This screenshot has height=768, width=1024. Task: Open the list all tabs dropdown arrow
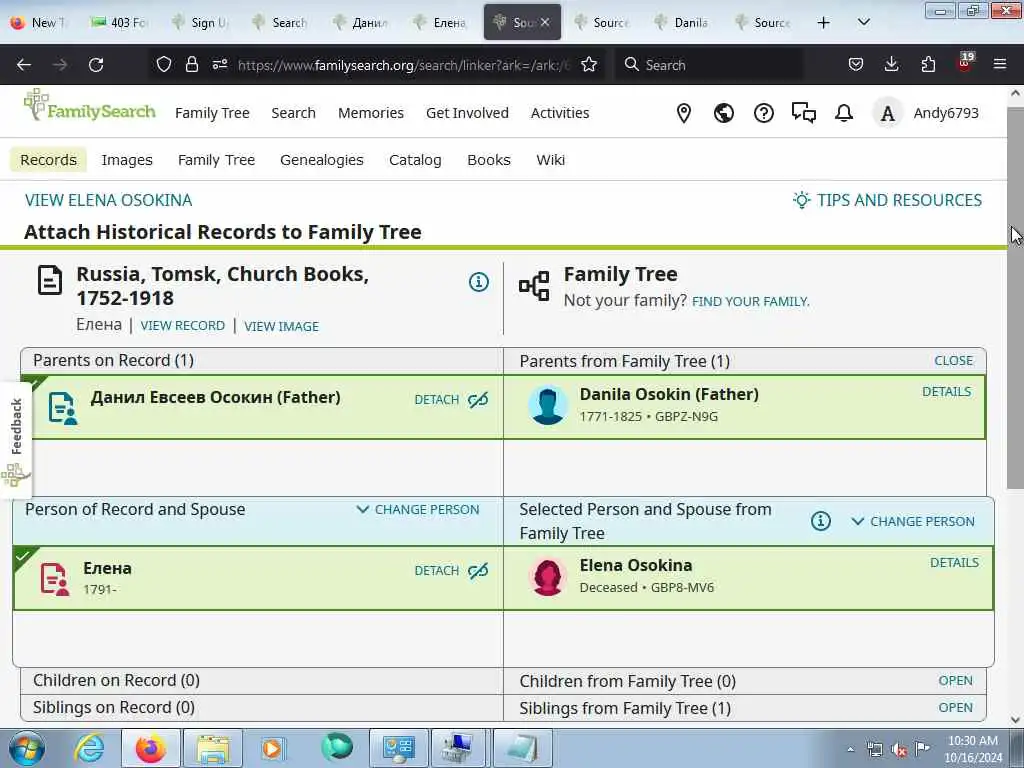click(x=863, y=22)
